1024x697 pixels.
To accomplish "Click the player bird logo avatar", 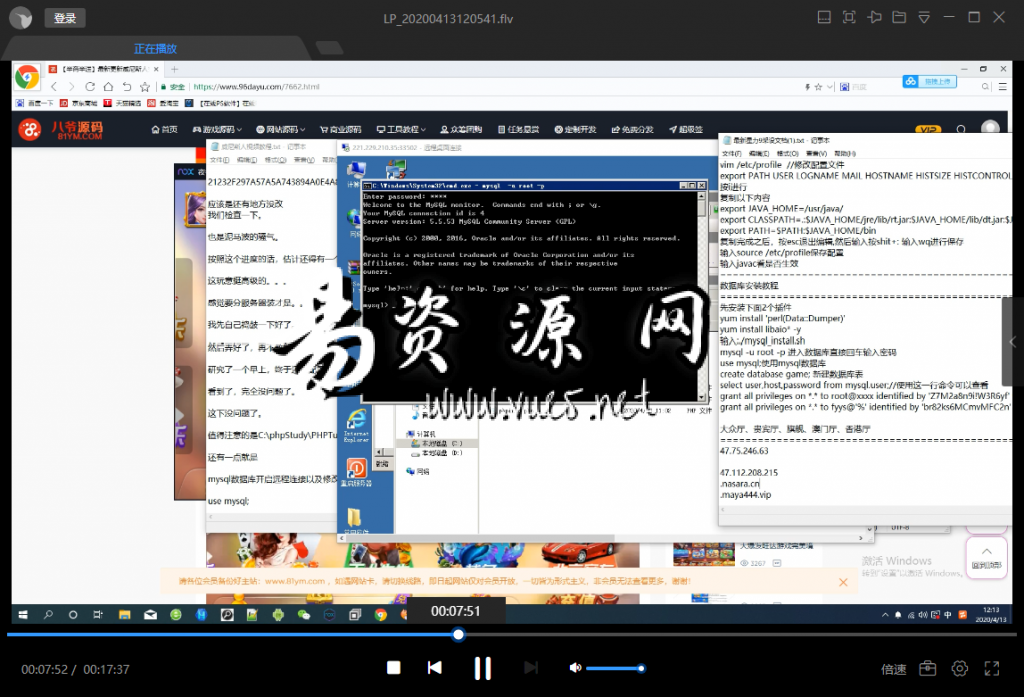I will (21, 18).
